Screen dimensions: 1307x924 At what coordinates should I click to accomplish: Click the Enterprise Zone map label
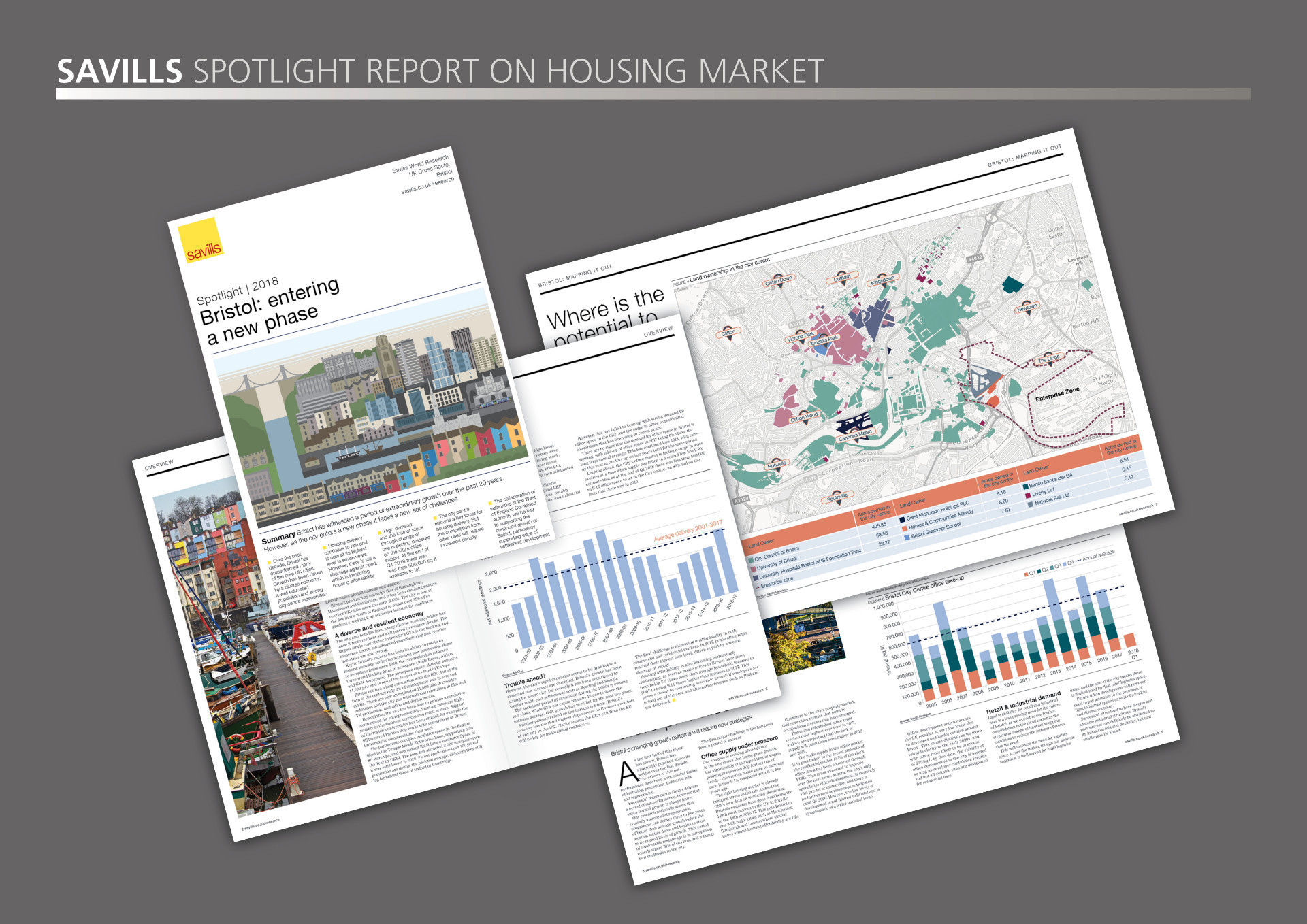coord(1056,394)
